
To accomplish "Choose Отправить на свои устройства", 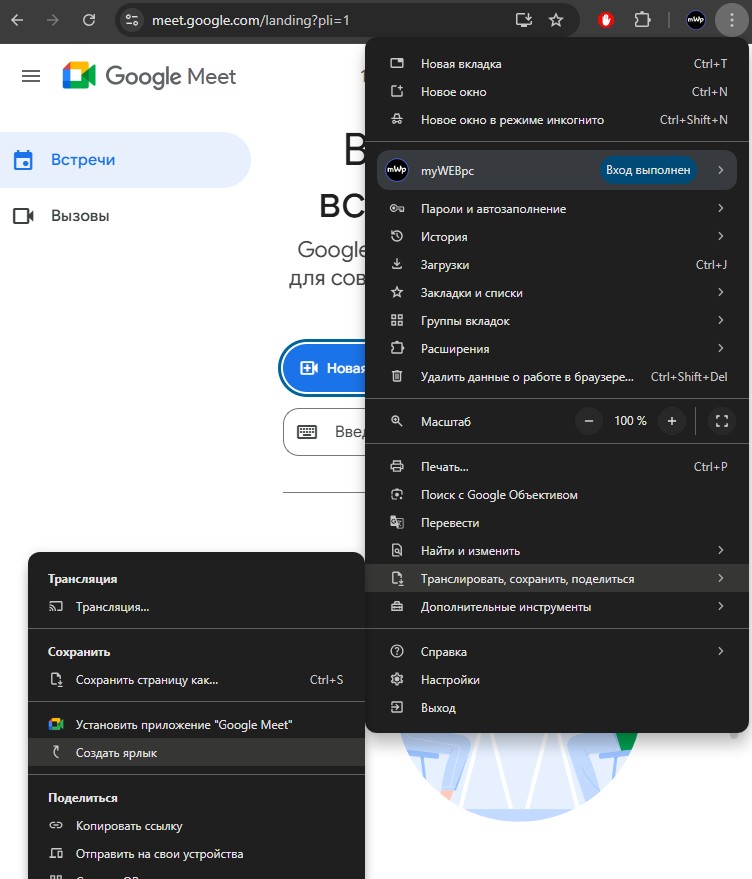I will click(x=196, y=853).
